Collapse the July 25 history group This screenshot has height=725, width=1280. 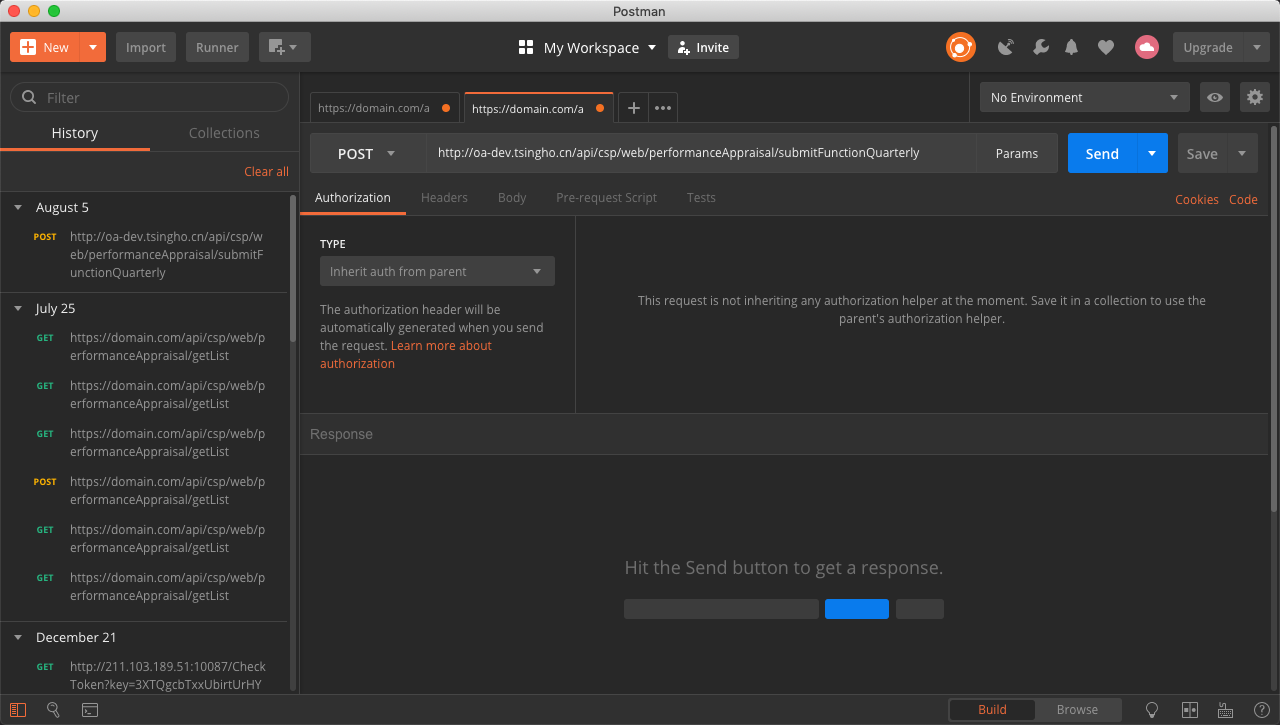[x=18, y=309]
